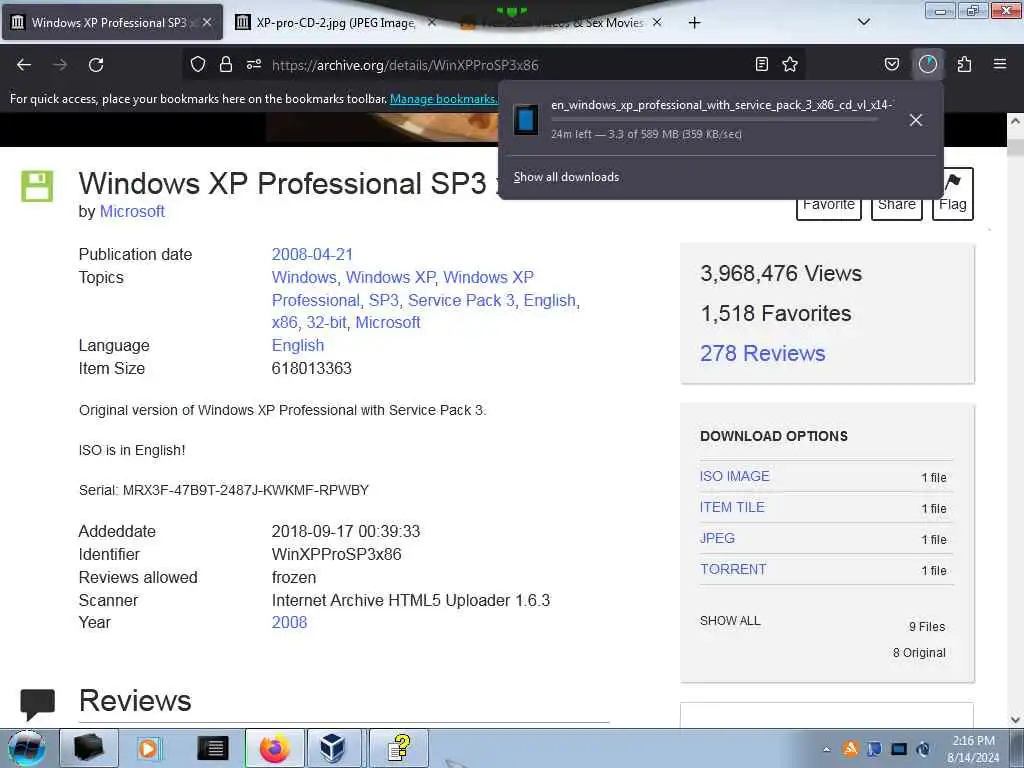
Task: Click the Share button
Action: tap(897, 205)
